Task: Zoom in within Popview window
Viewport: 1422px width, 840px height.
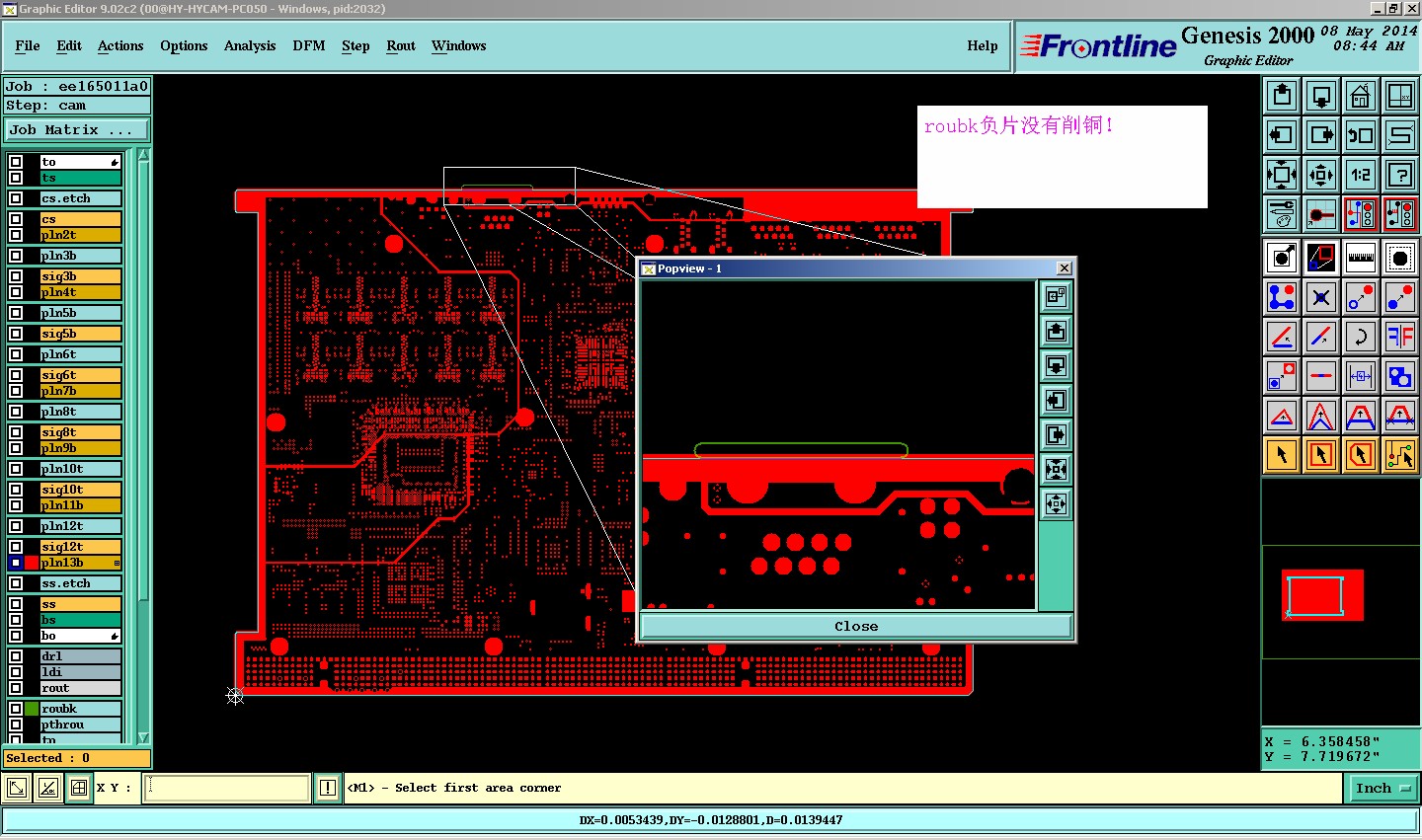Action: 1056,469
